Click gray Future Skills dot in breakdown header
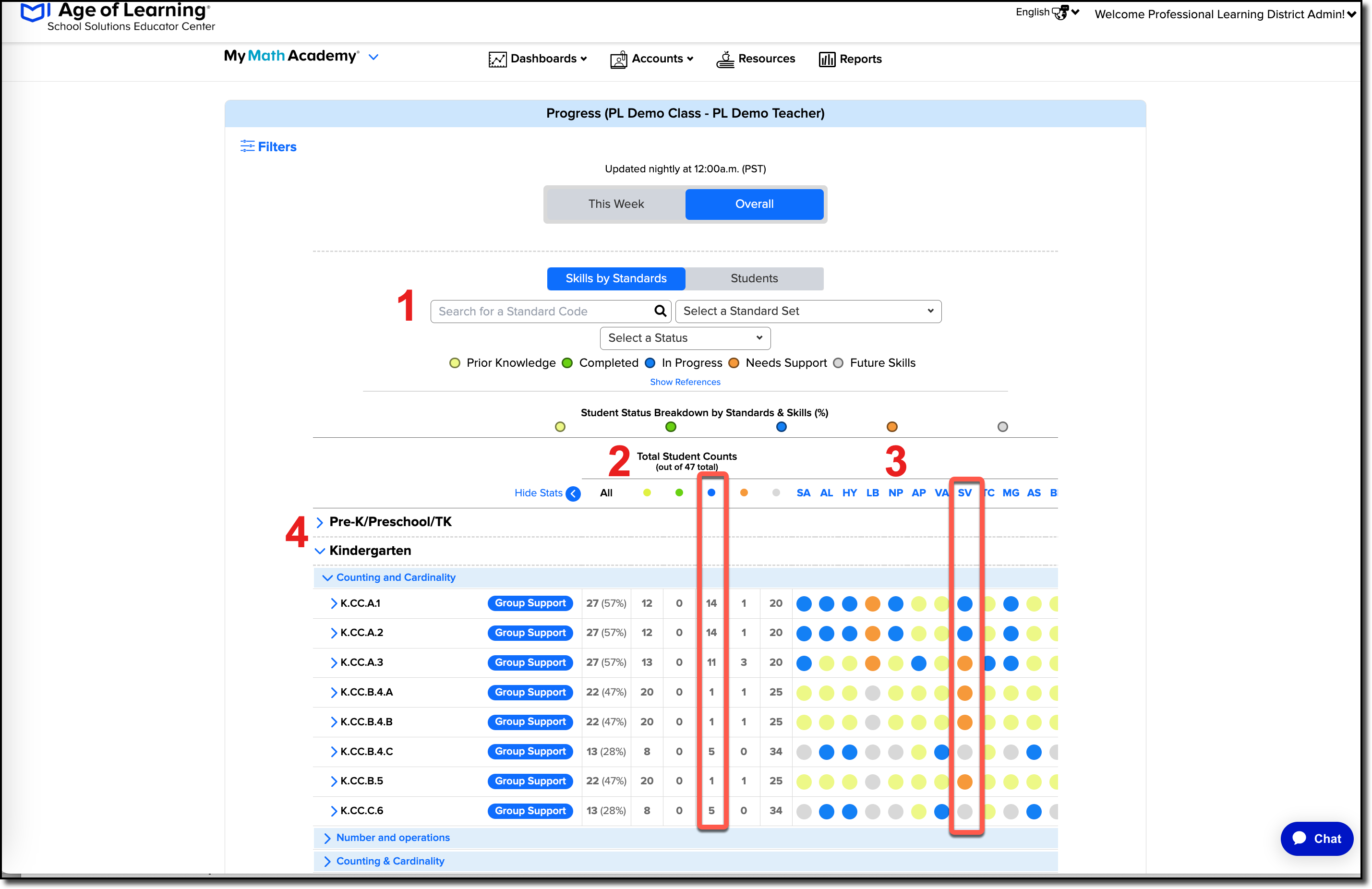The height and width of the screenshot is (889, 1372). [1003, 427]
